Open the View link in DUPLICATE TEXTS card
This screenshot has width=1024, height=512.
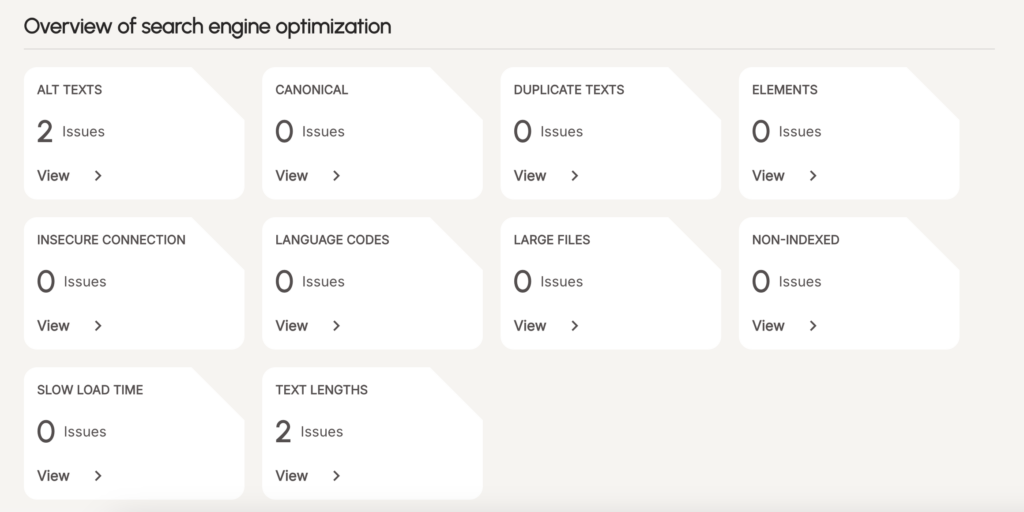(530, 176)
